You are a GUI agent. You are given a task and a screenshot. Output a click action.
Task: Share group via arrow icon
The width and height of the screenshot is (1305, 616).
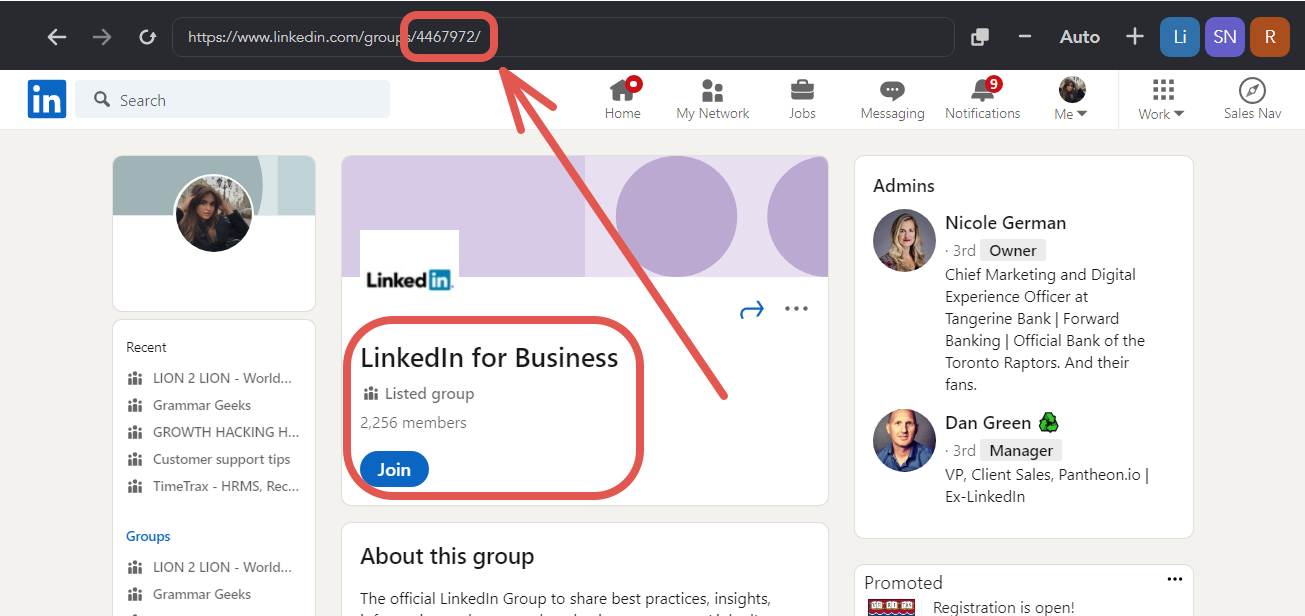click(x=751, y=310)
